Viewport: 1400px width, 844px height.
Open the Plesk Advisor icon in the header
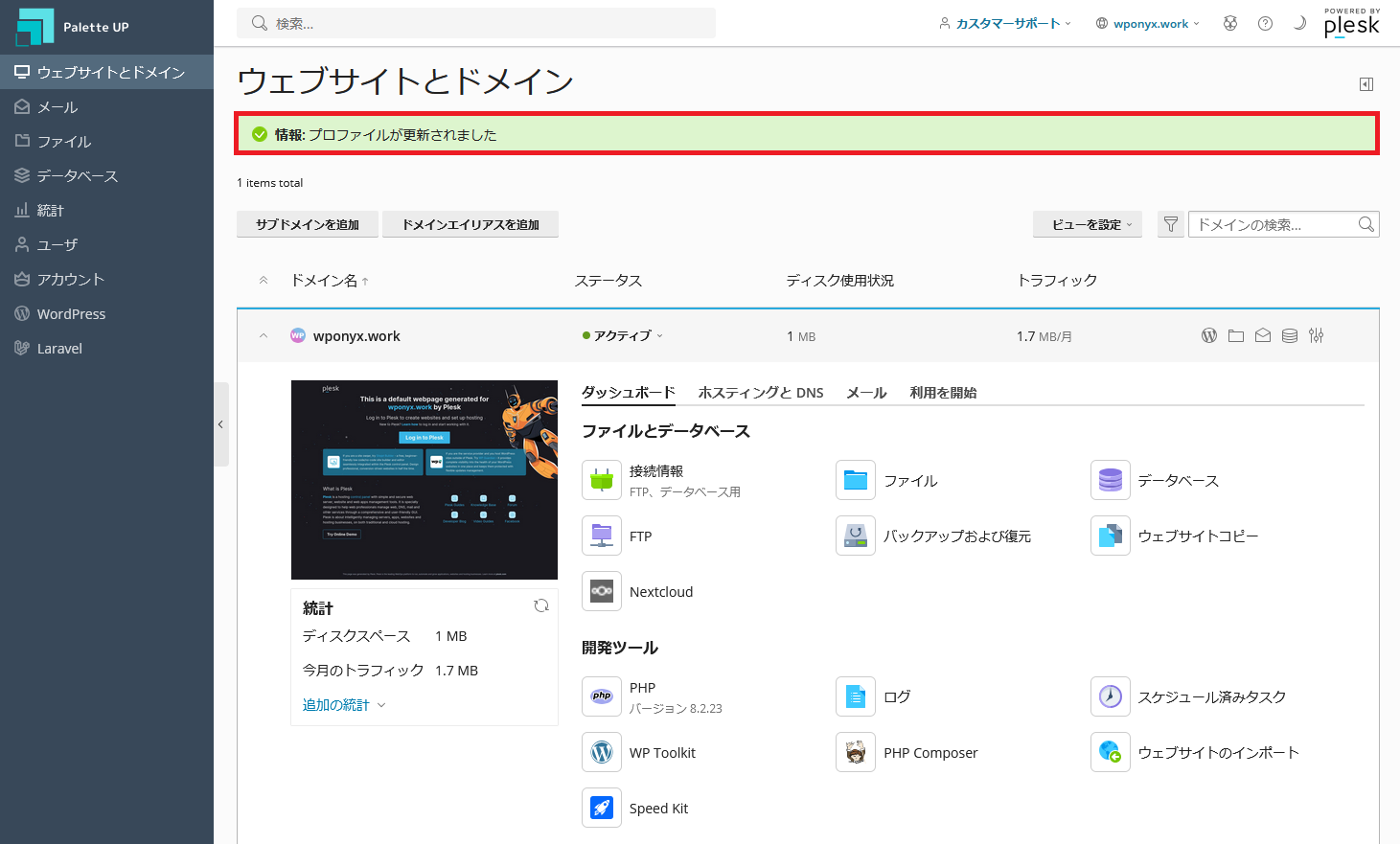(x=1230, y=23)
